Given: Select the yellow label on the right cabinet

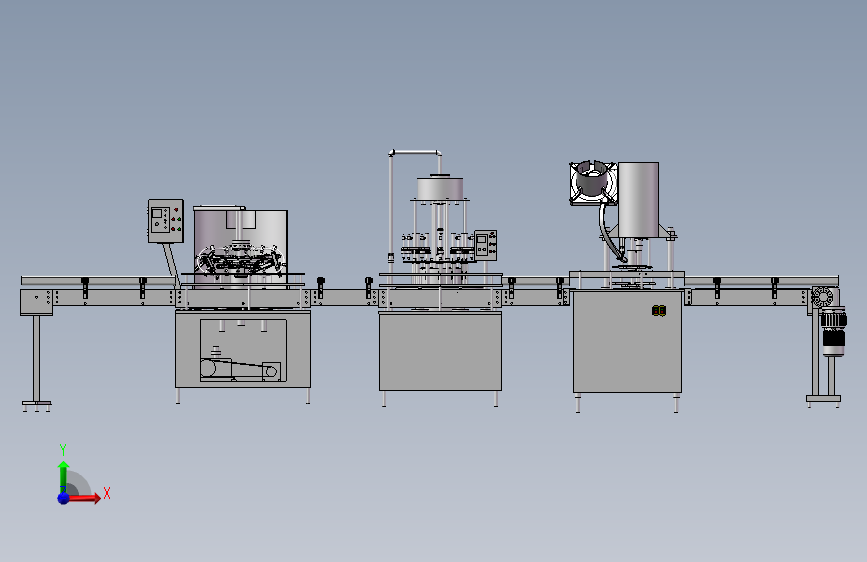Looking at the screenshot, I should 659,311.
